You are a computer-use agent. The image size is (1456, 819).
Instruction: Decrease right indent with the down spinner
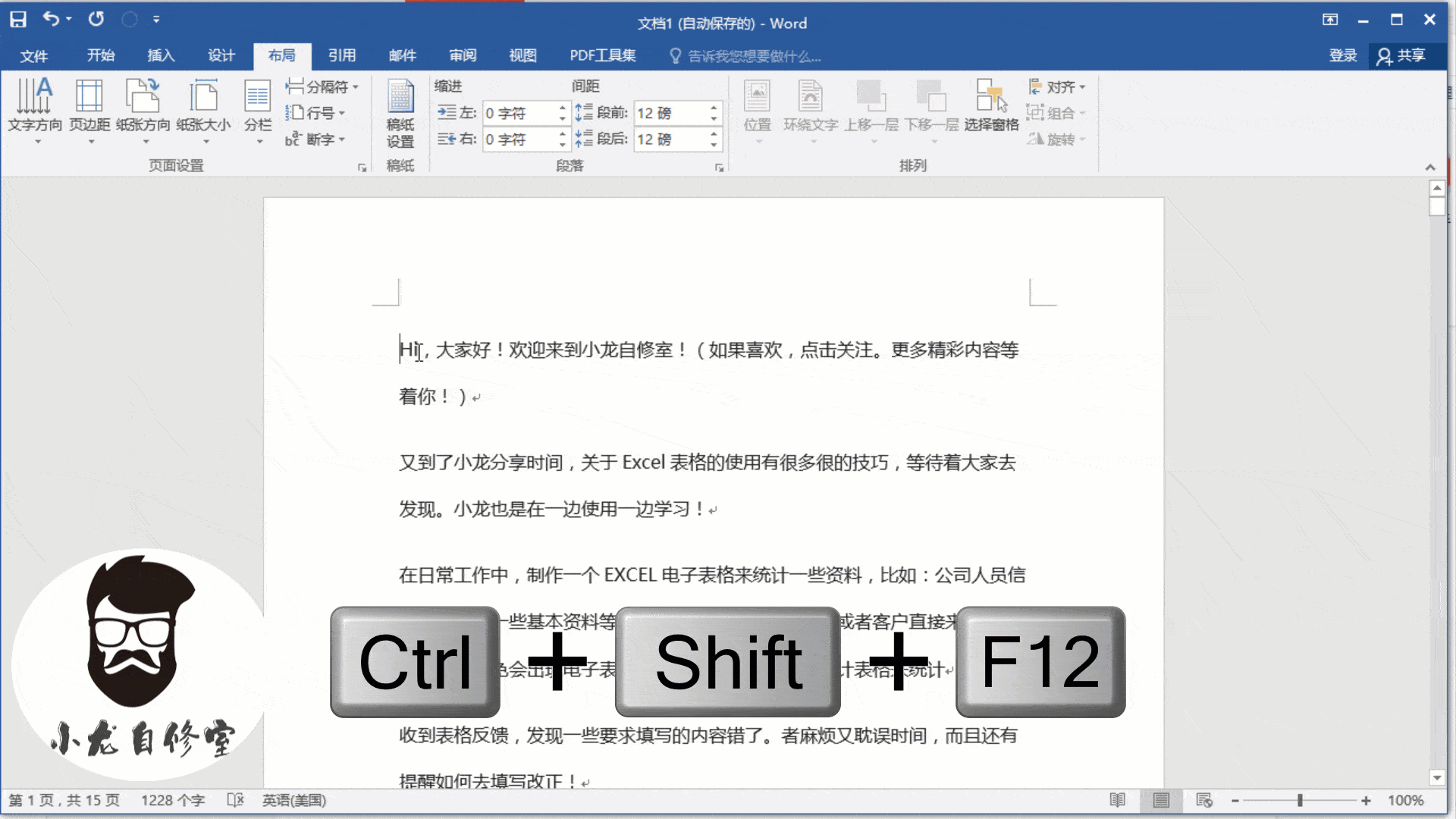563,145
